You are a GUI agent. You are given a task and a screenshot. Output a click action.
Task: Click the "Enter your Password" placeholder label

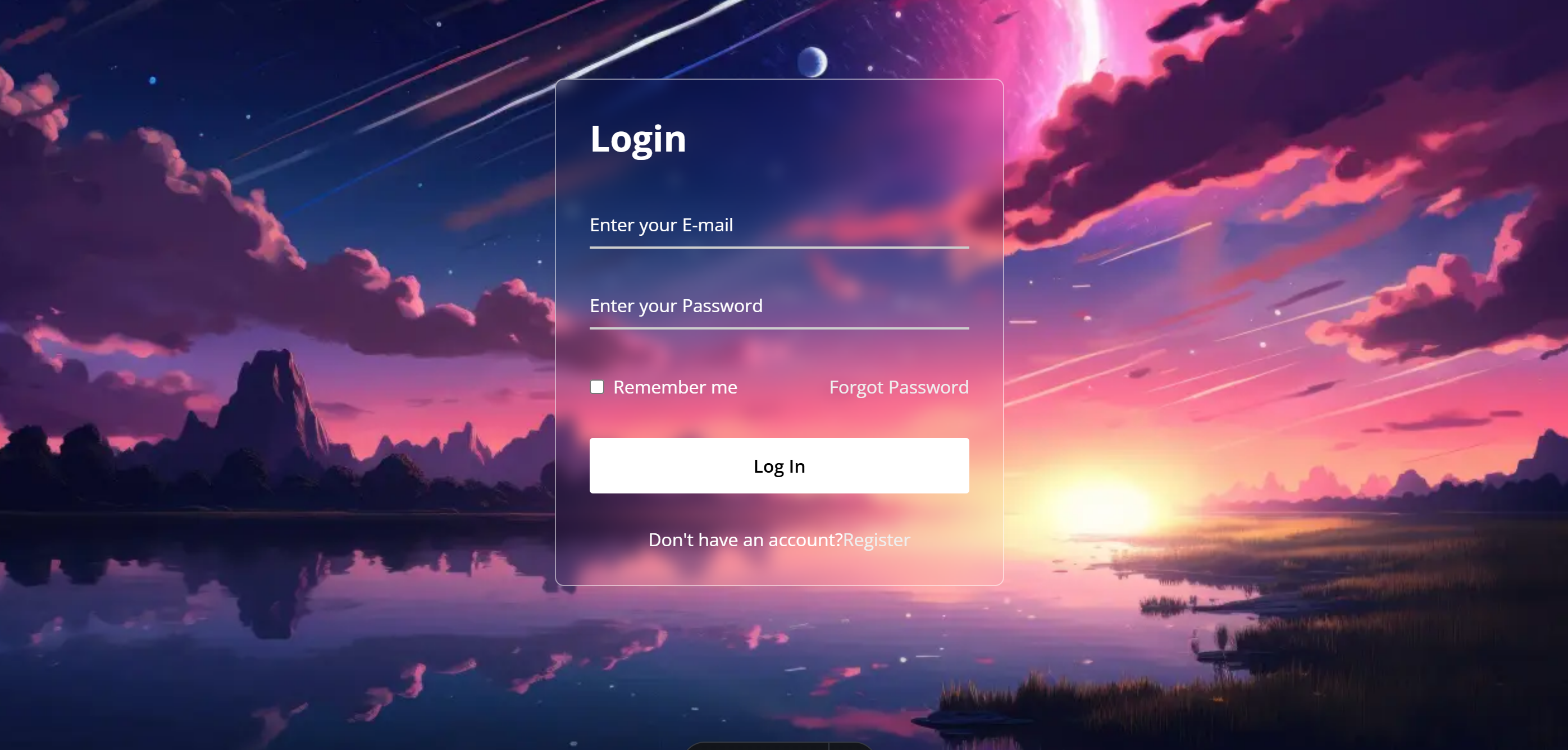coord(676,306)
